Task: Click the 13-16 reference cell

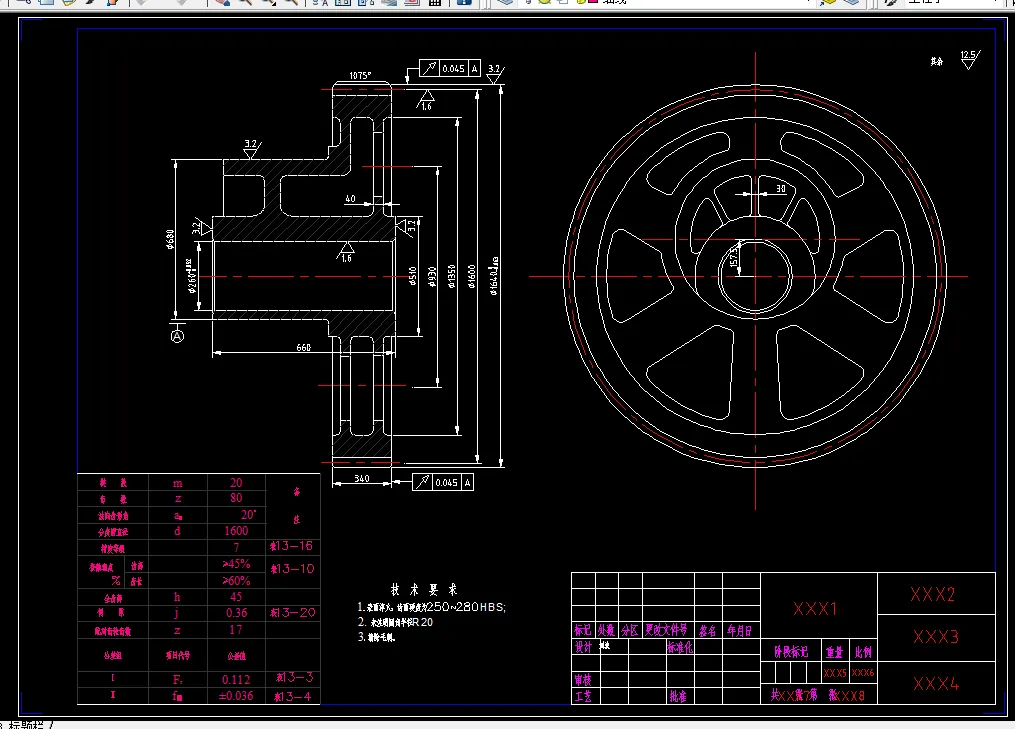Action: (292, 546)
